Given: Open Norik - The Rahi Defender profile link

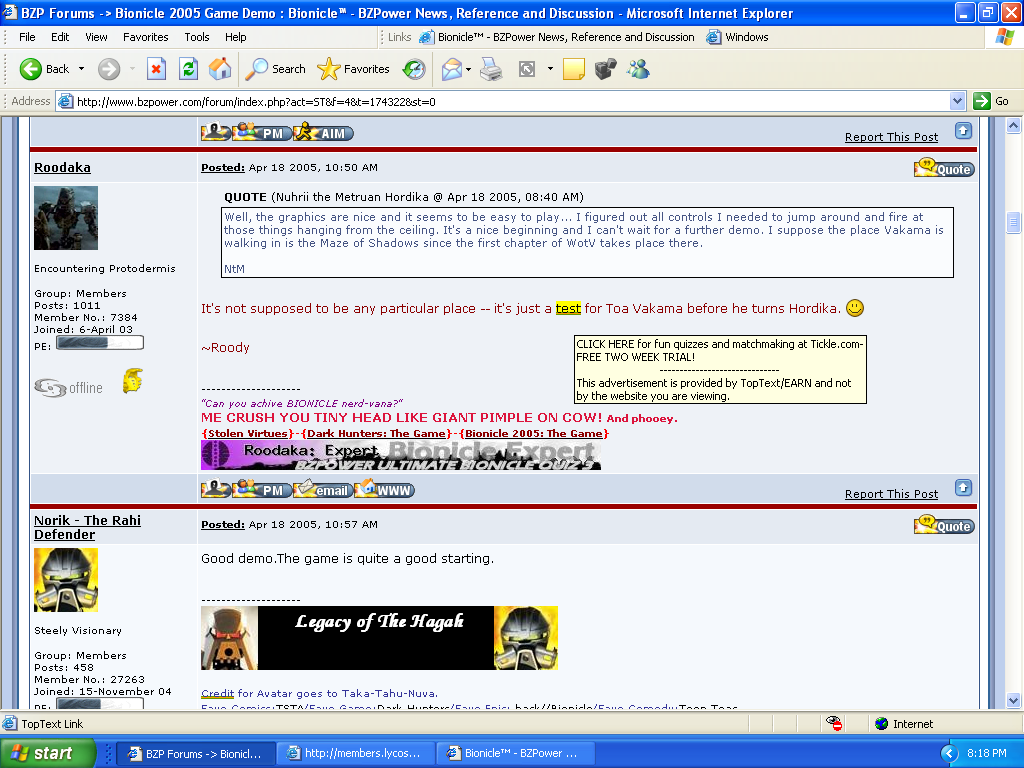Looking at the screenshot, I should click(x=87, y=527).
